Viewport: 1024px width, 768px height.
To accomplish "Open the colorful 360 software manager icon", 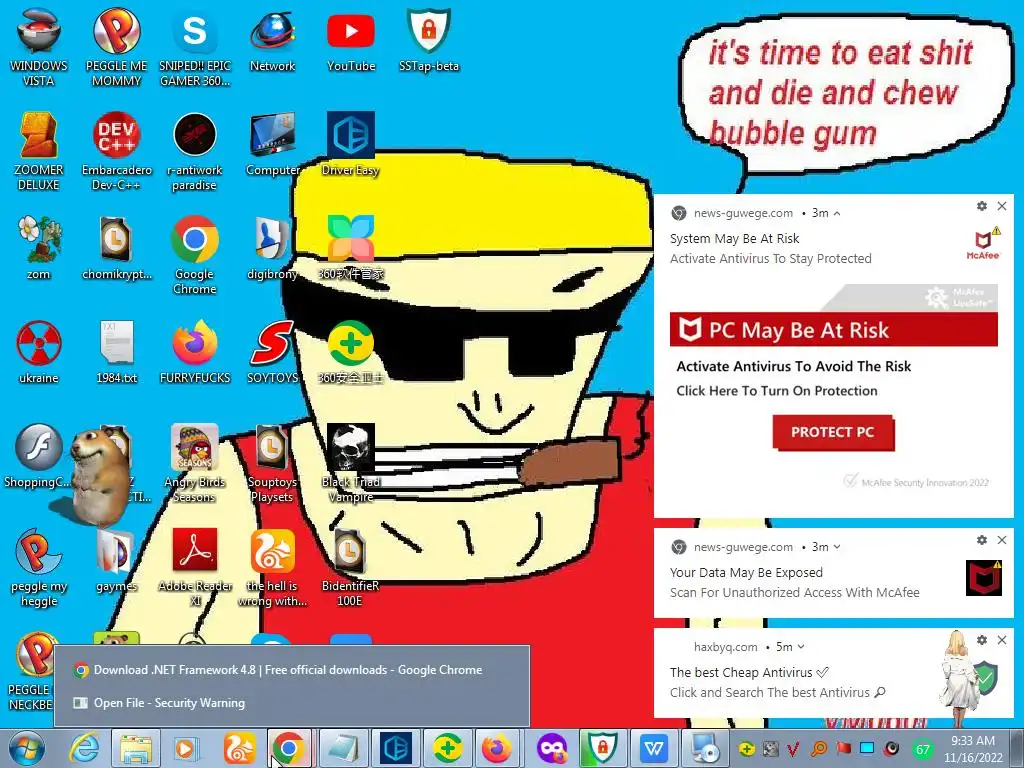I will 351,248.
